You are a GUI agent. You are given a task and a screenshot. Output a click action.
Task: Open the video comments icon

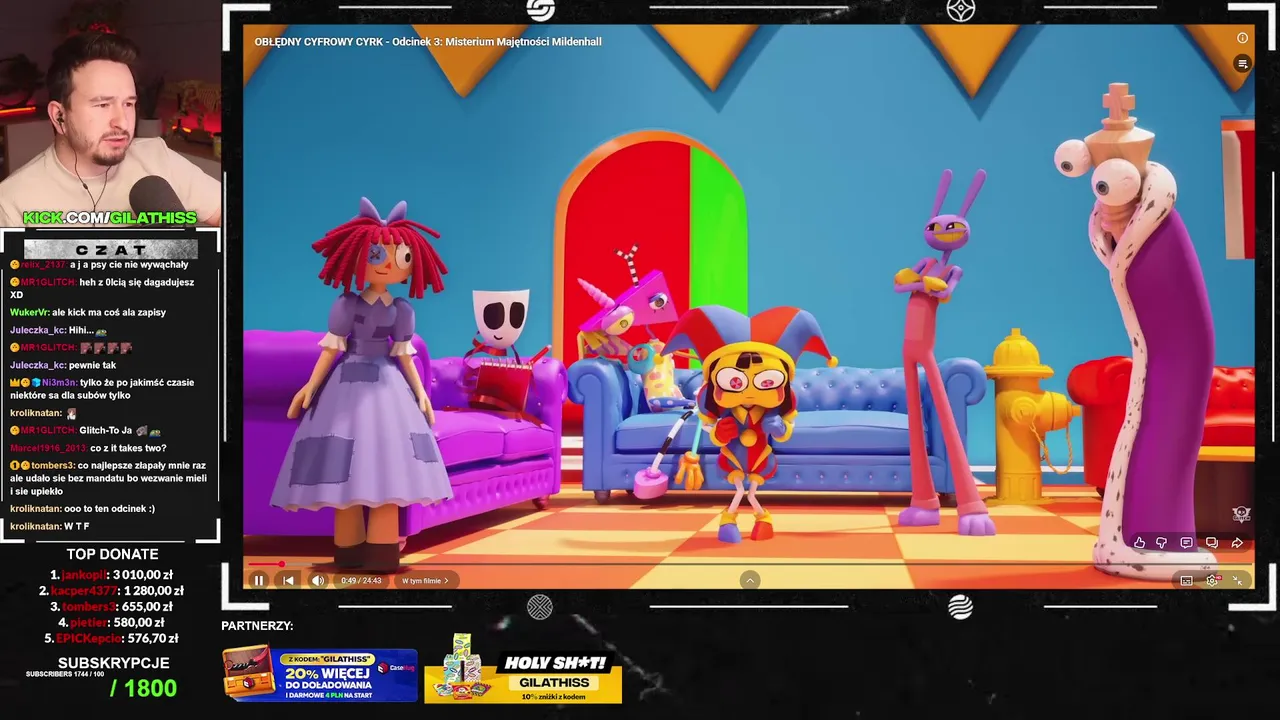1186,543
